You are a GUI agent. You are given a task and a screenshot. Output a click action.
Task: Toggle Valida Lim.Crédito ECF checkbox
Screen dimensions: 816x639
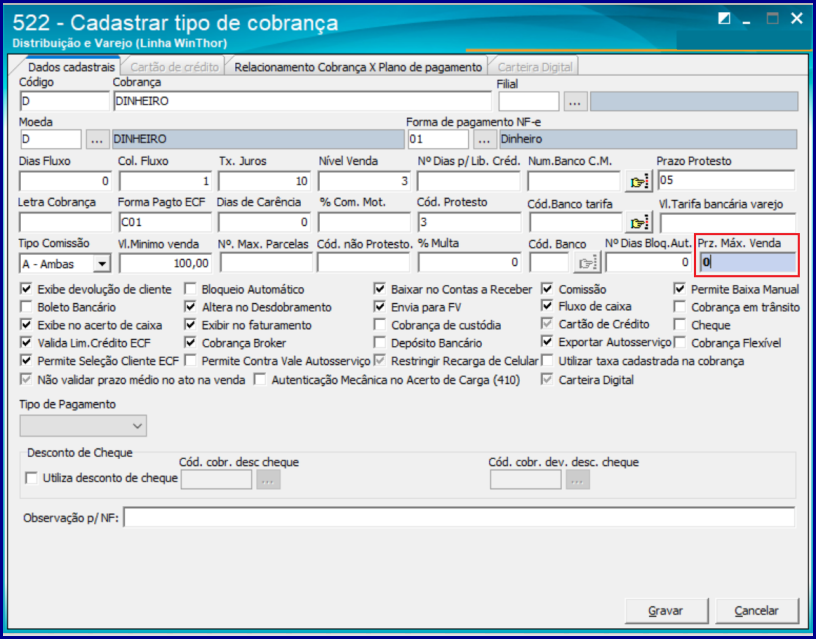coord(26,343)
